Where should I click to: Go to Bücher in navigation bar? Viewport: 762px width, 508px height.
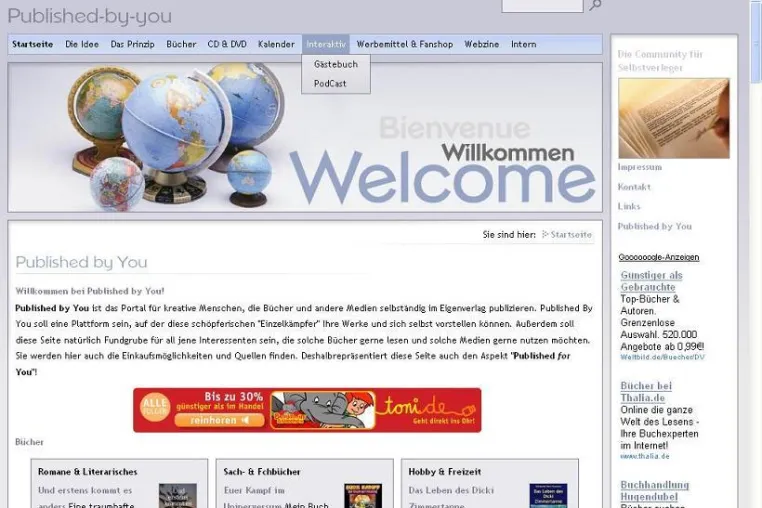(181, 44)
